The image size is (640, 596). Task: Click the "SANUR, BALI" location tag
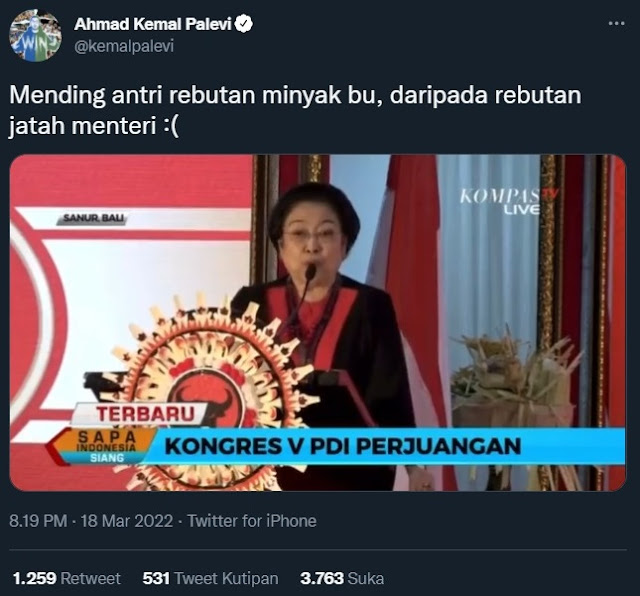tap(93, 218)
